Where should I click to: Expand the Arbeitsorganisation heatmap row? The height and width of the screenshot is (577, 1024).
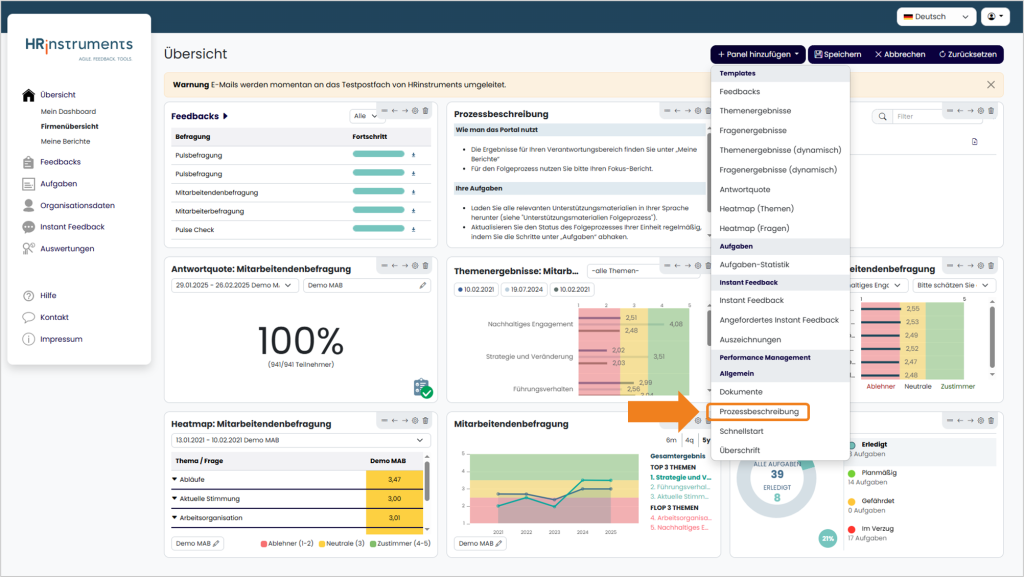174,518
